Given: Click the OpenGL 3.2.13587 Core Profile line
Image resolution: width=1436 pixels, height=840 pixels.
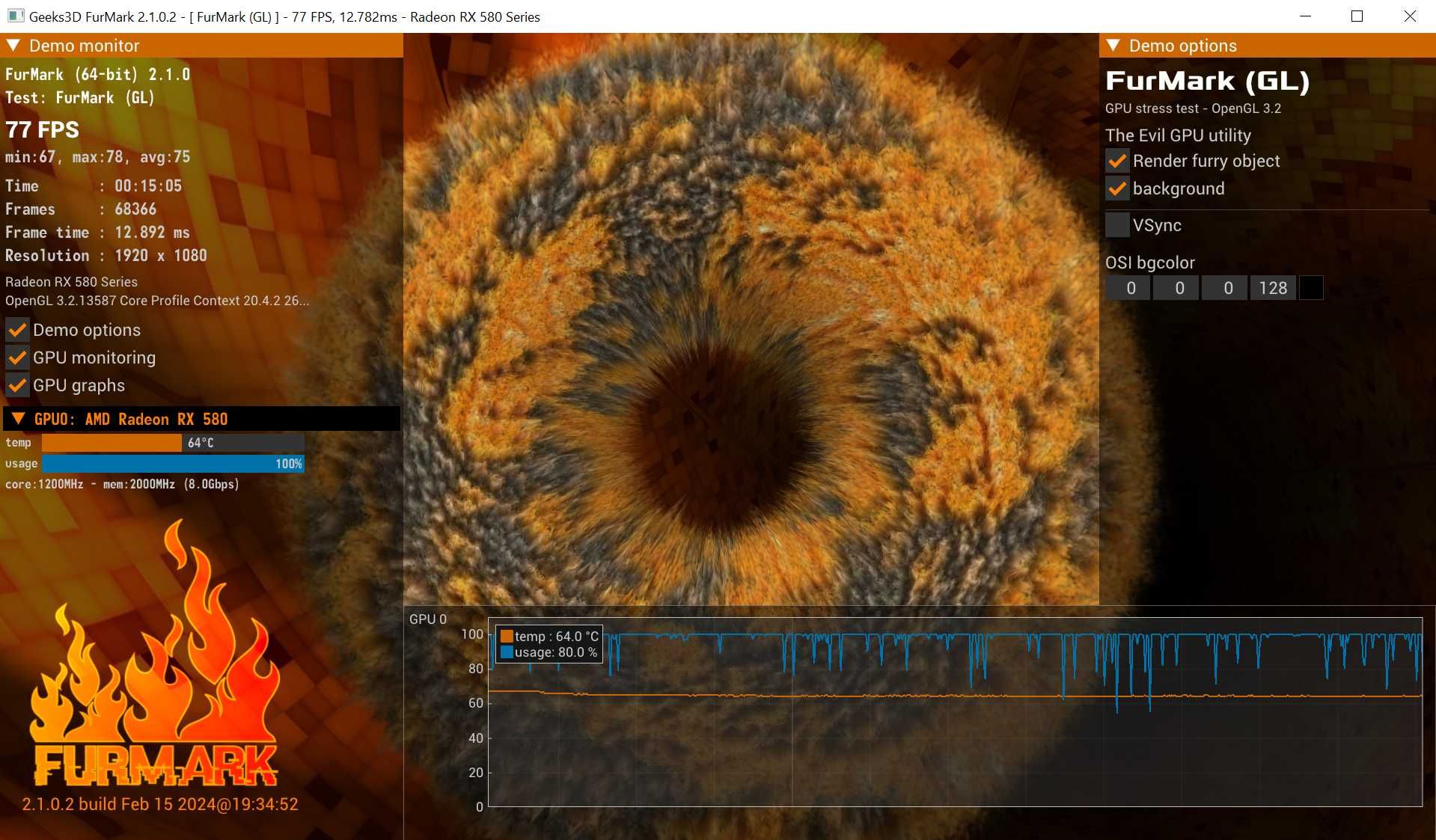Looking at the screenshot, I should click(x=157, y=301).
